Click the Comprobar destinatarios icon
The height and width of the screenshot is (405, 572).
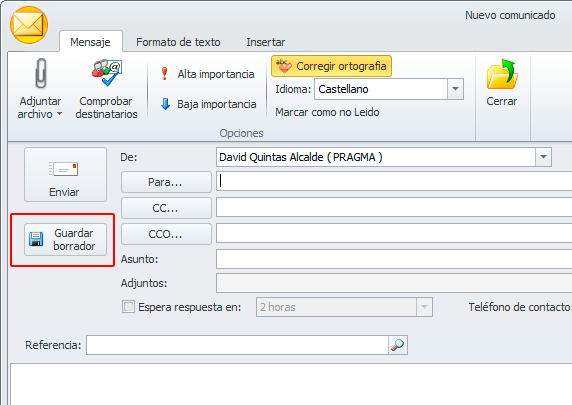point(107,73)
